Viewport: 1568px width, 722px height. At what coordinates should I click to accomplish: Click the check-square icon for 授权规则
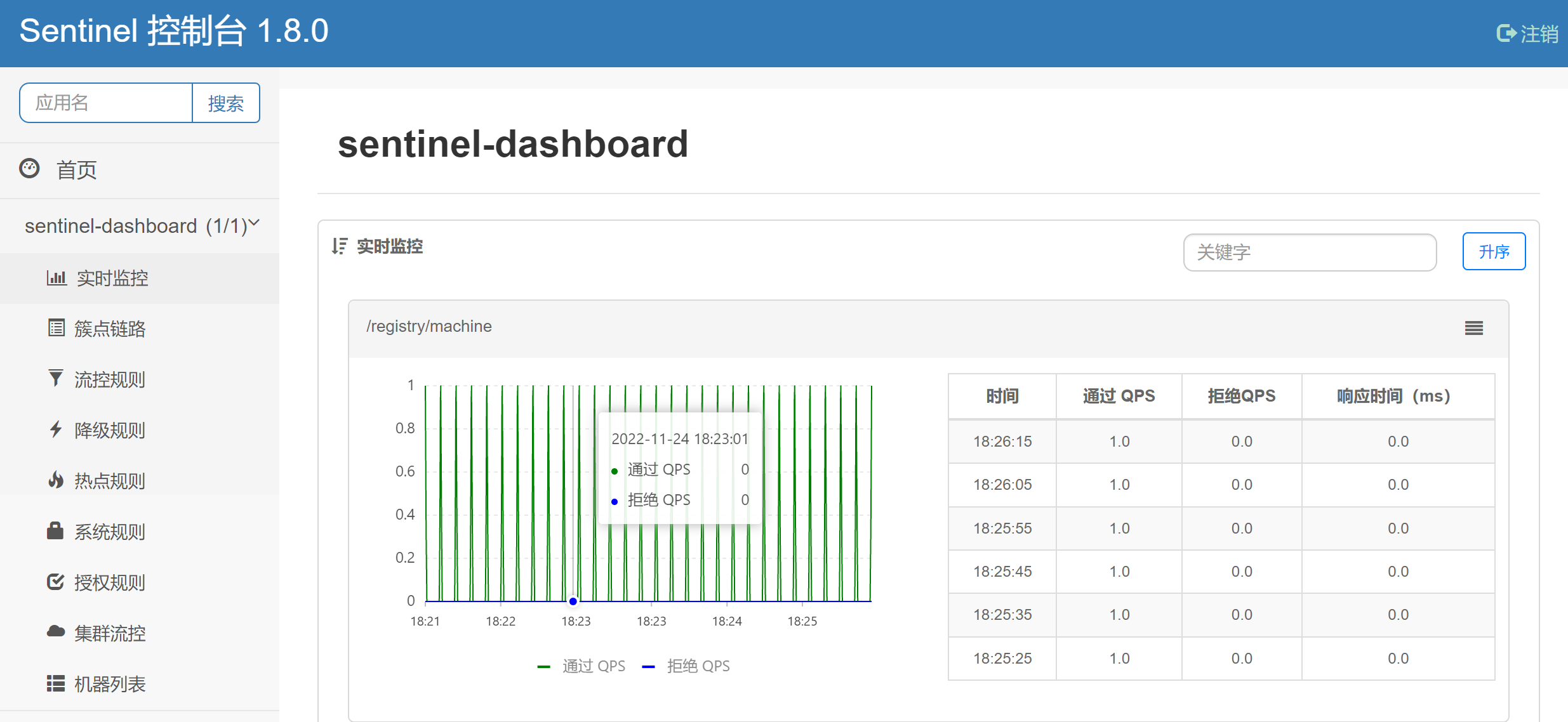56,581
